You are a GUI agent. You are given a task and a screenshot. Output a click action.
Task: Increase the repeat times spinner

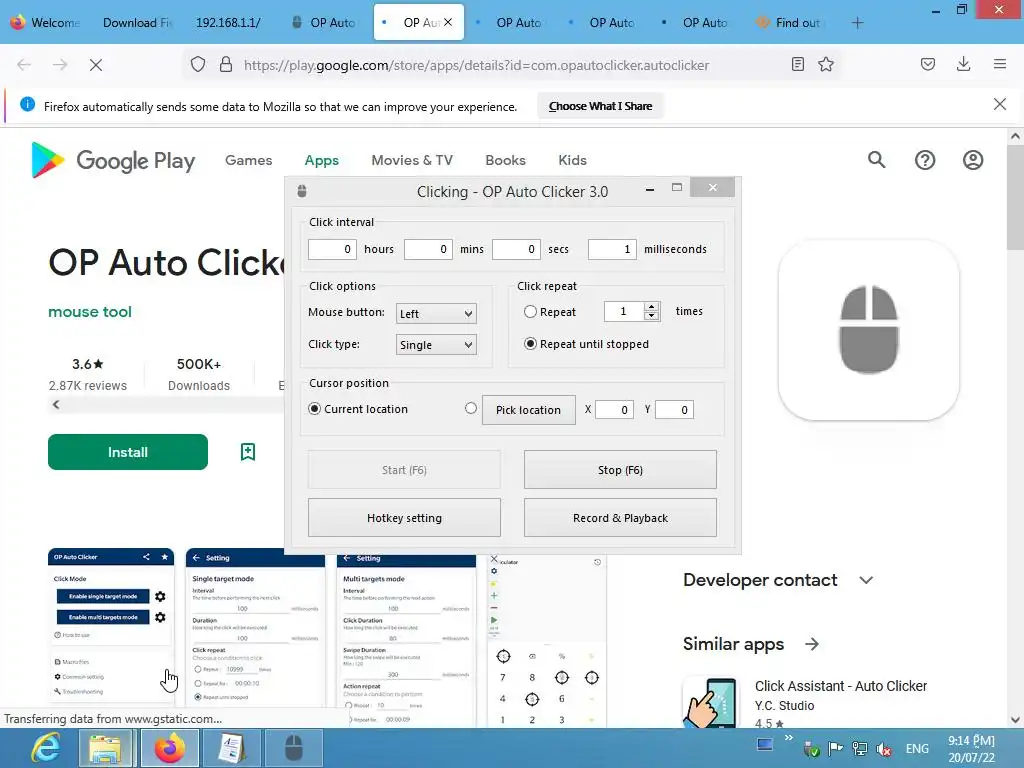point(651,306)
